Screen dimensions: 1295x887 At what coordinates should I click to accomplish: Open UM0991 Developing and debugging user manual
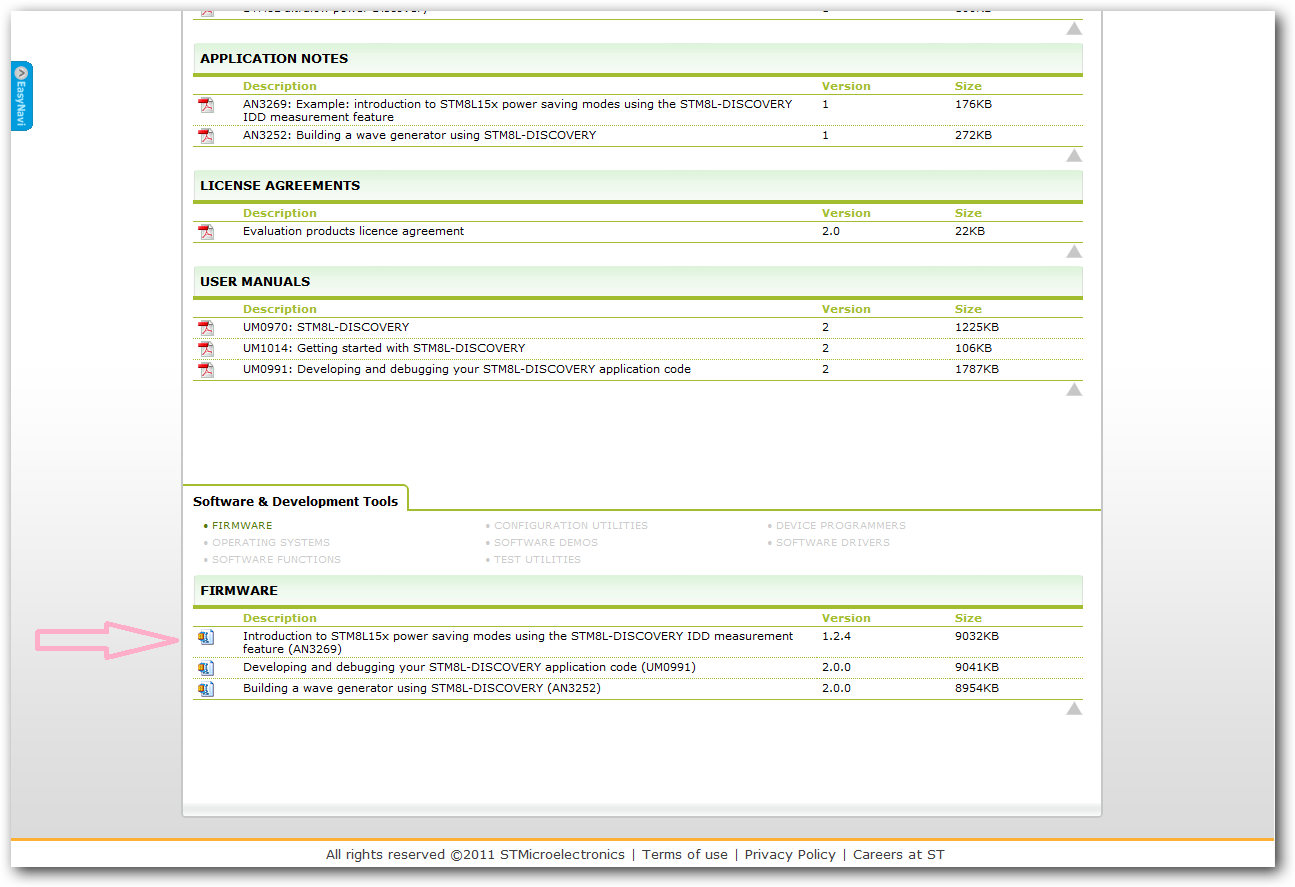pyautogui.click(x=467, y=369)
